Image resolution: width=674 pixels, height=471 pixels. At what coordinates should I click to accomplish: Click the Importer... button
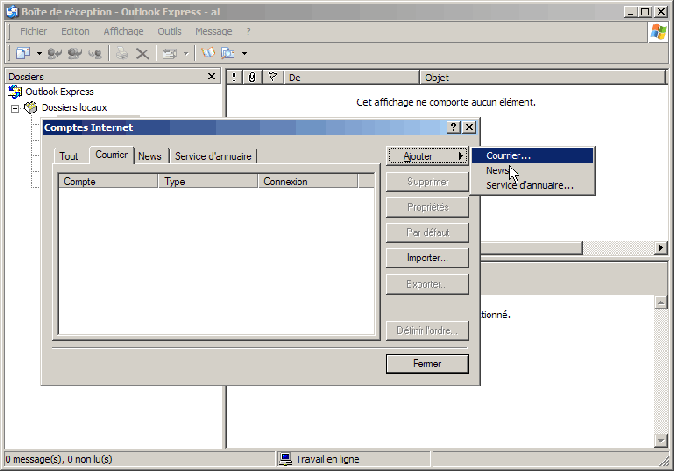427,258
